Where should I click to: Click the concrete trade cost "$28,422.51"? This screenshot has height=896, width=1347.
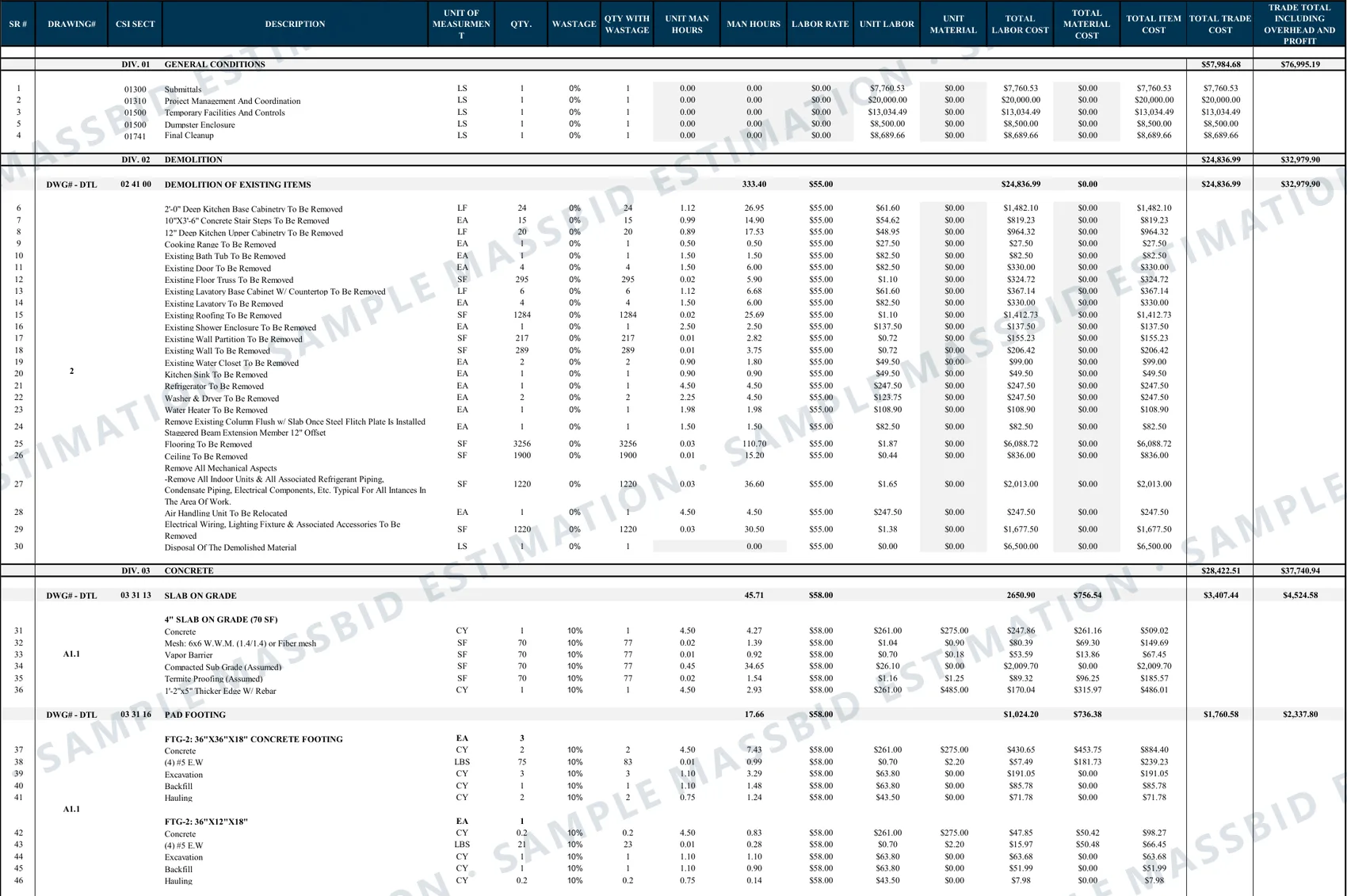1221,570
